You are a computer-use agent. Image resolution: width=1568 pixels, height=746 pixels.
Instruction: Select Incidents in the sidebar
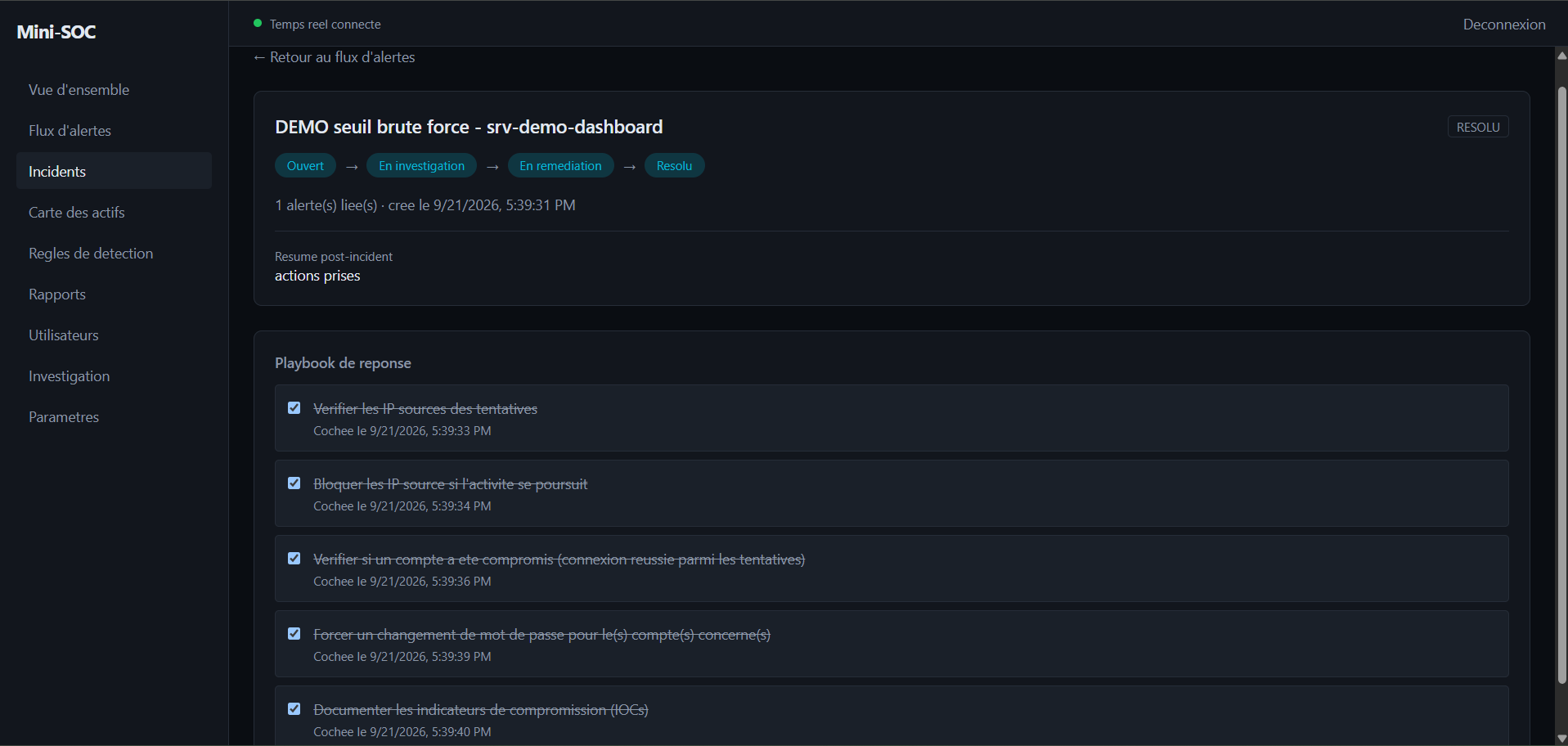click(x=114, y=171)
